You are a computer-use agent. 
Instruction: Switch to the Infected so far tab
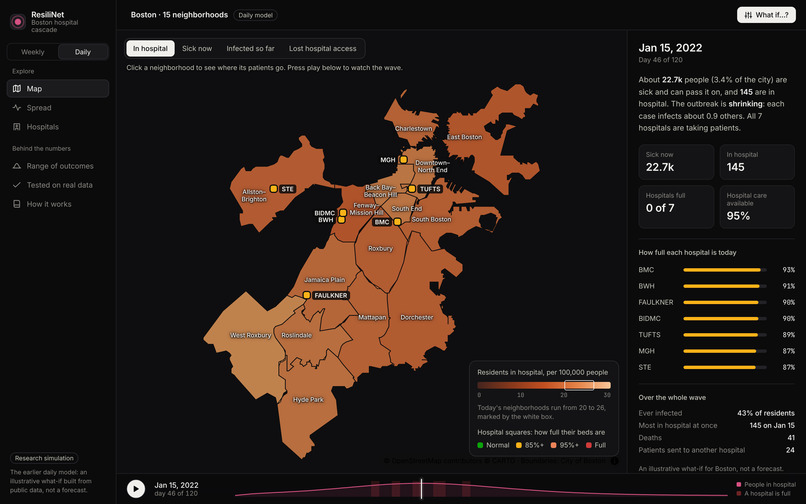(250, 48)
